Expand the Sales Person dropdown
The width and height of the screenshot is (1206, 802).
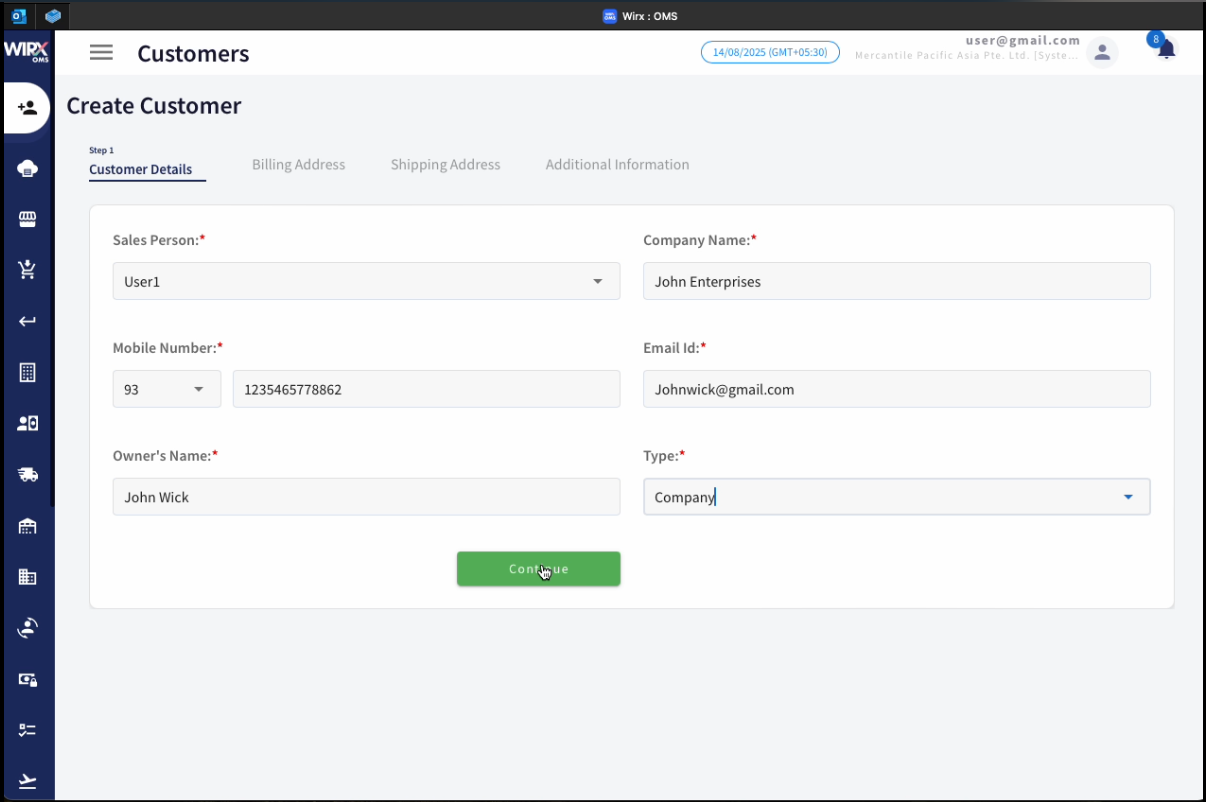[x=366, y=281]
